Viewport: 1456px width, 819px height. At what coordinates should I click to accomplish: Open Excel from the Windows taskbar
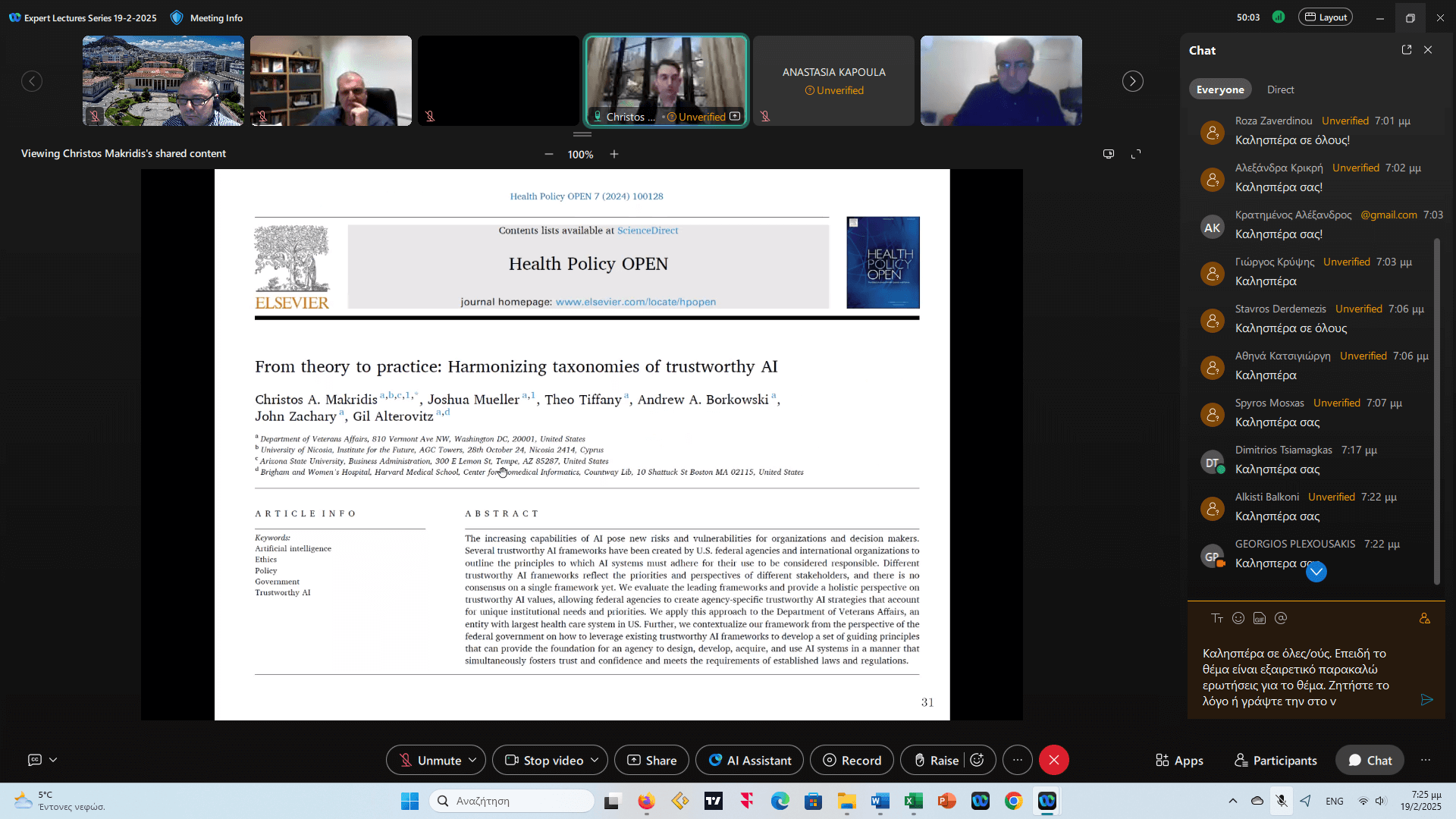[x=914, y=801]
